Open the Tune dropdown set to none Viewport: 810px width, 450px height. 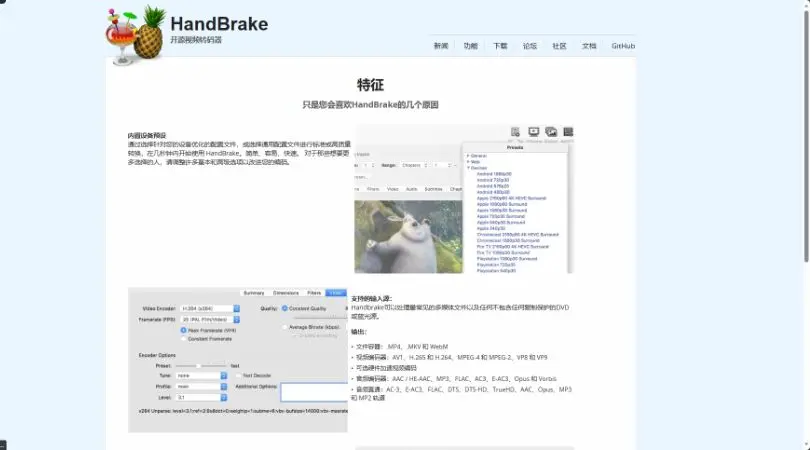(x=201, y=376)
